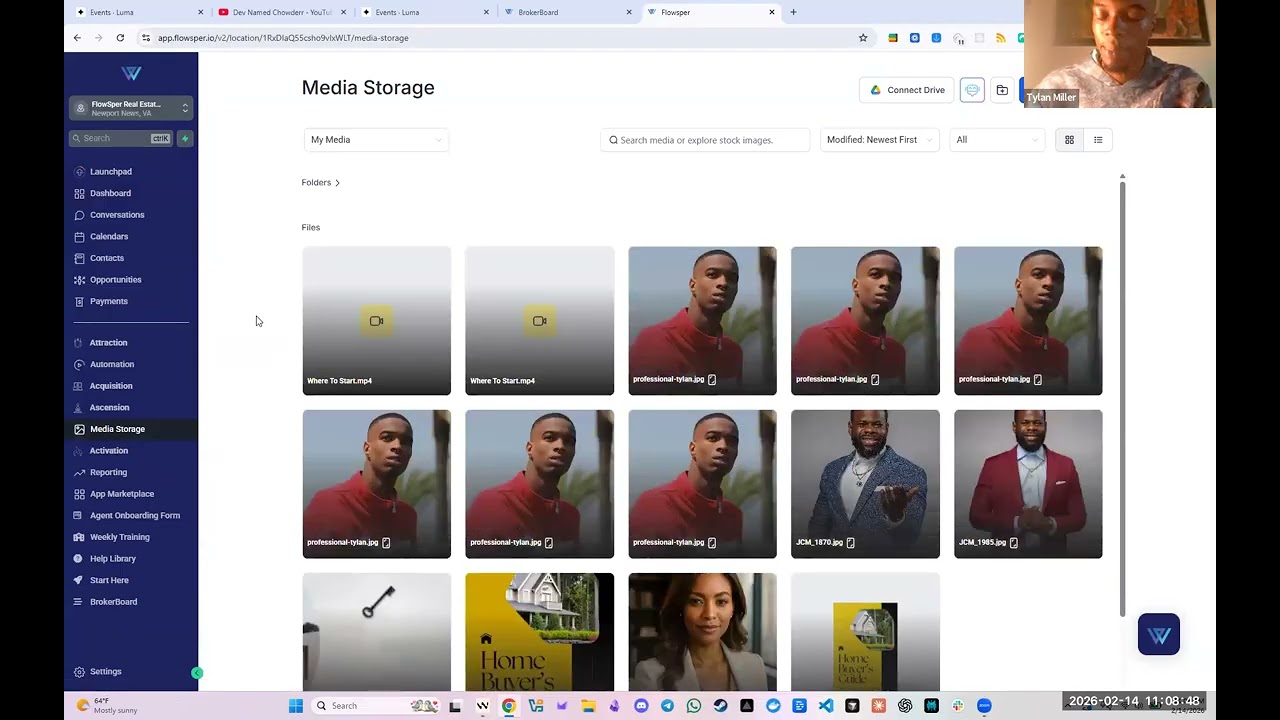Open the floating FlowSper chat widget

click(1159, 635)
